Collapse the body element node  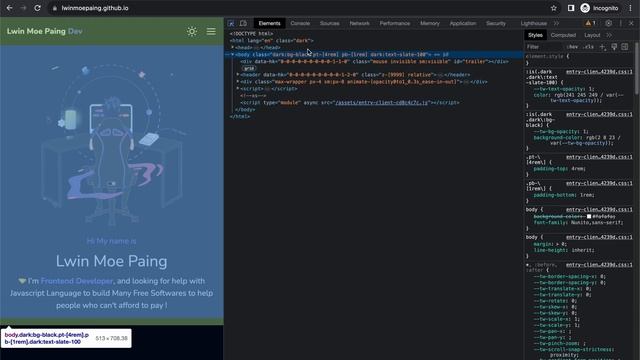232,54
